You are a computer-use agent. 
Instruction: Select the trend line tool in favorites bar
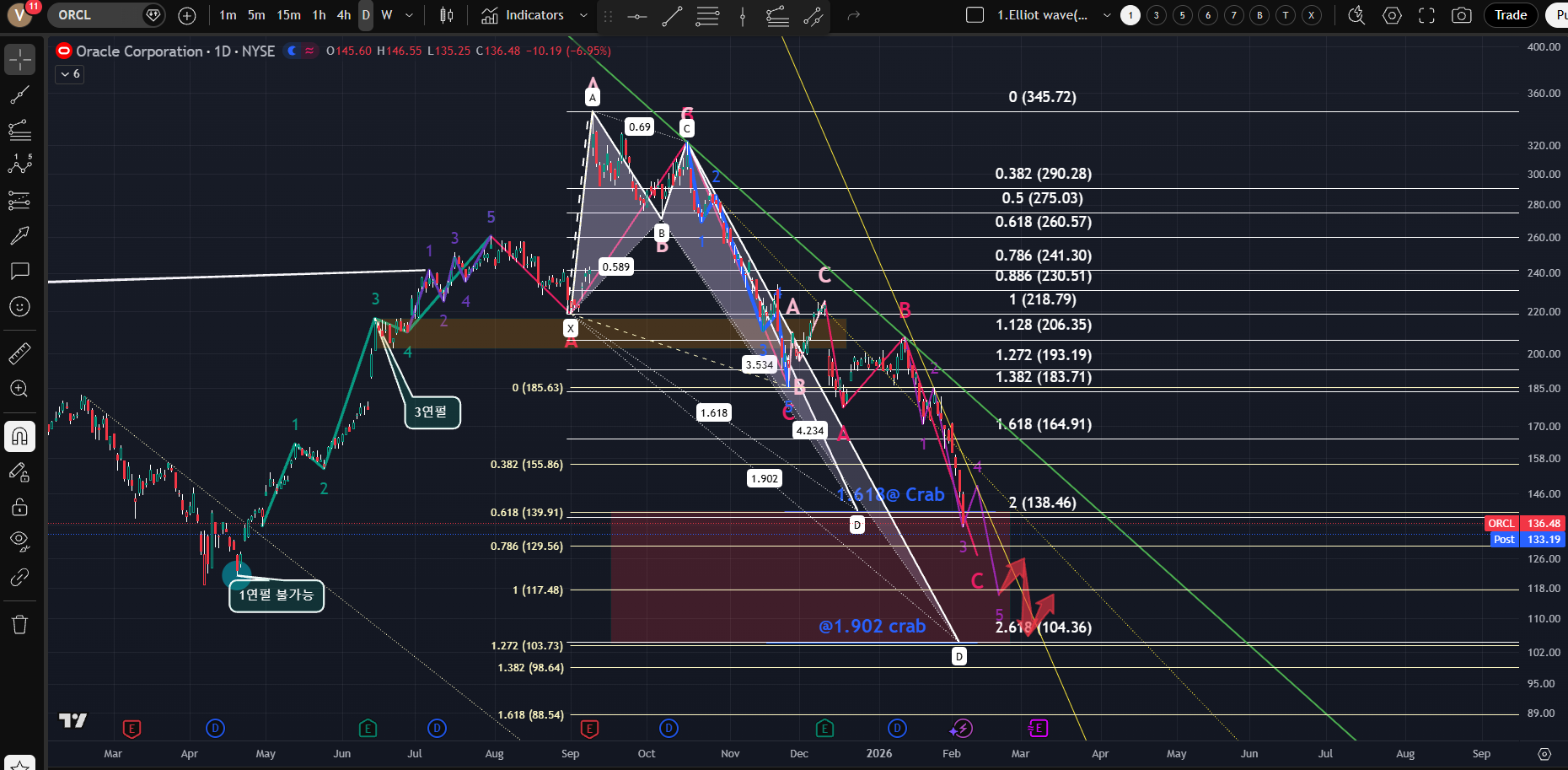pos(672,16)
